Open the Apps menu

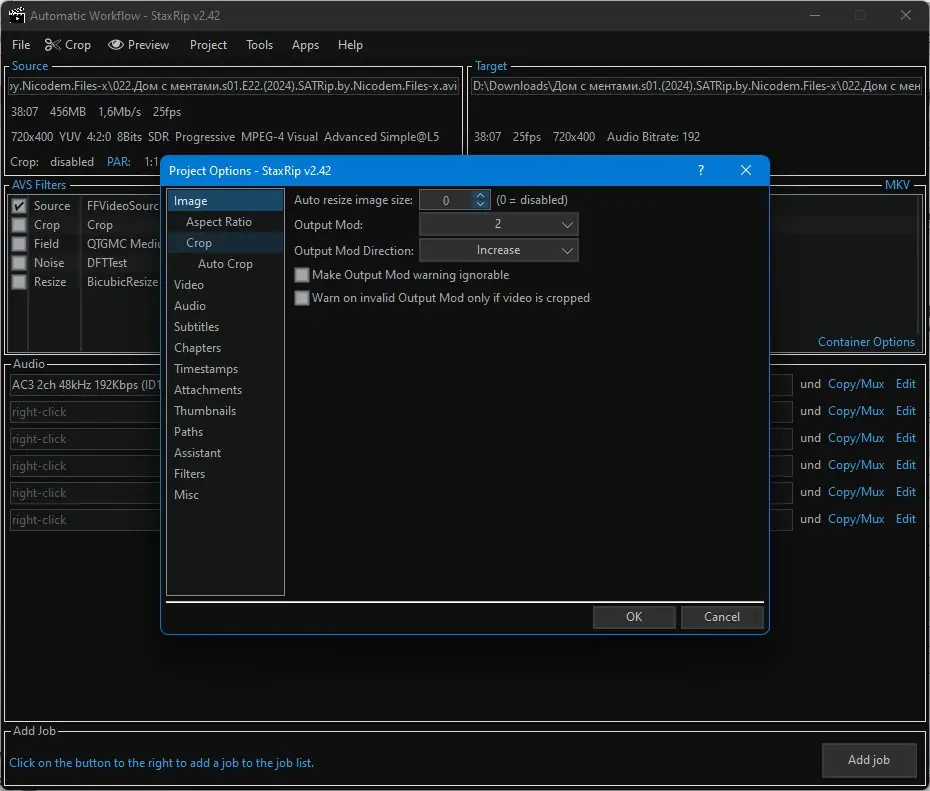click(305, 45)
